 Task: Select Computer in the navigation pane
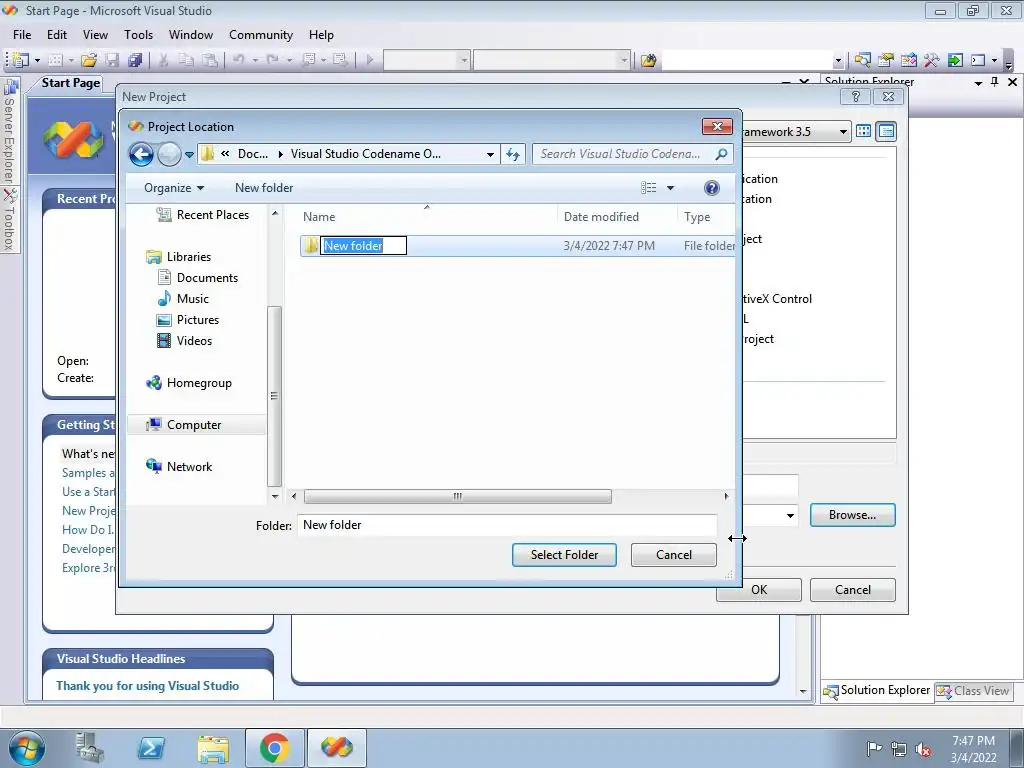point(194,425)
